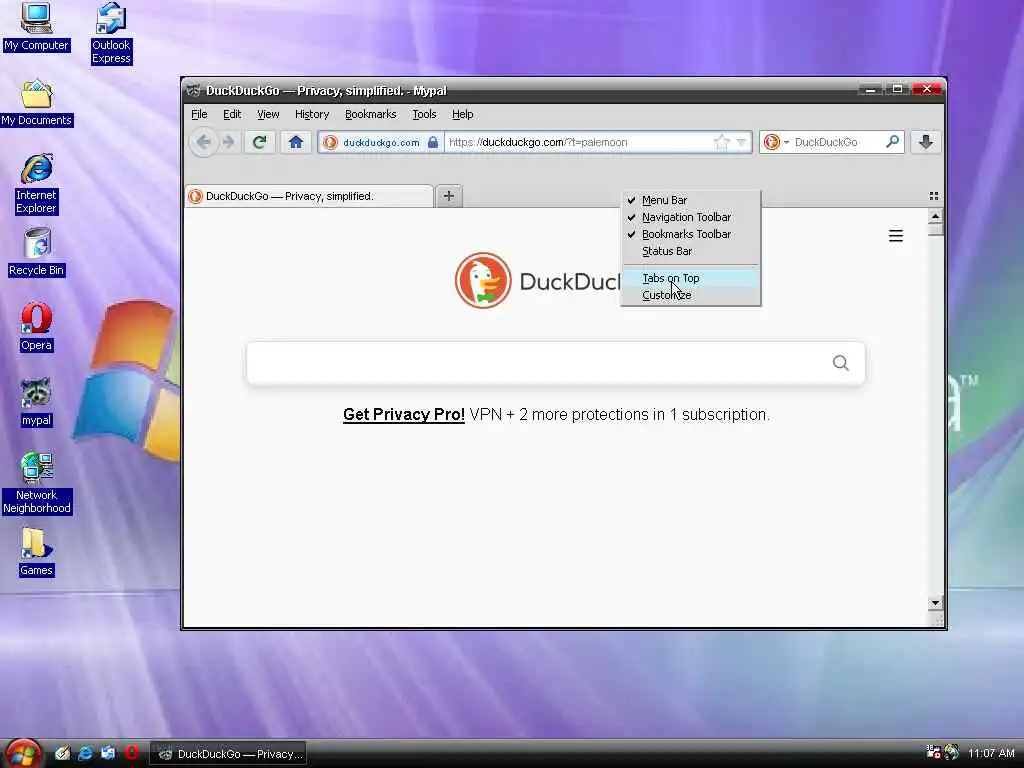The width and height of the screenshot is (1024, 768).
Task: Open Network Neighborhood icon
Action: coord(37,483)
